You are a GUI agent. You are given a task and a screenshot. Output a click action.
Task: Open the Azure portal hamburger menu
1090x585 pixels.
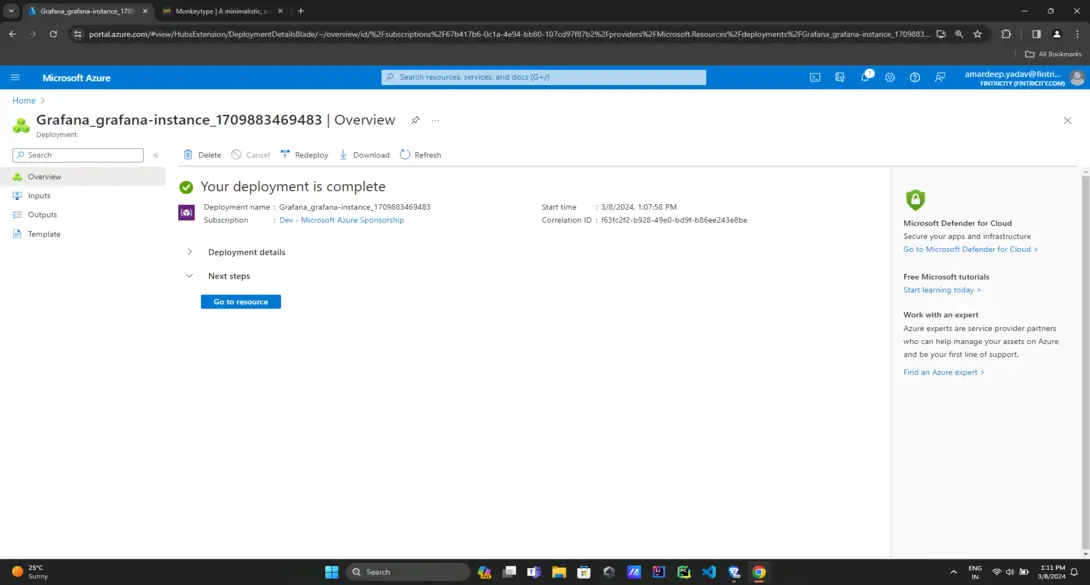point(15,77)
